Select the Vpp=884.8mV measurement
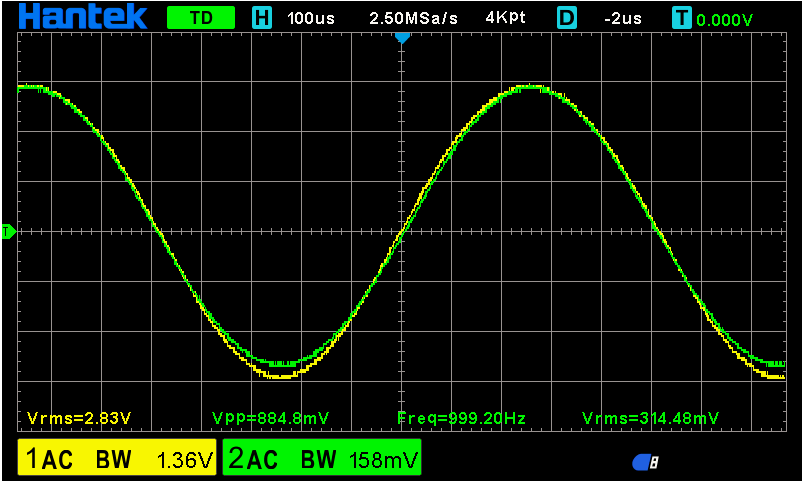805x484 pixels. tap(271, 418)
